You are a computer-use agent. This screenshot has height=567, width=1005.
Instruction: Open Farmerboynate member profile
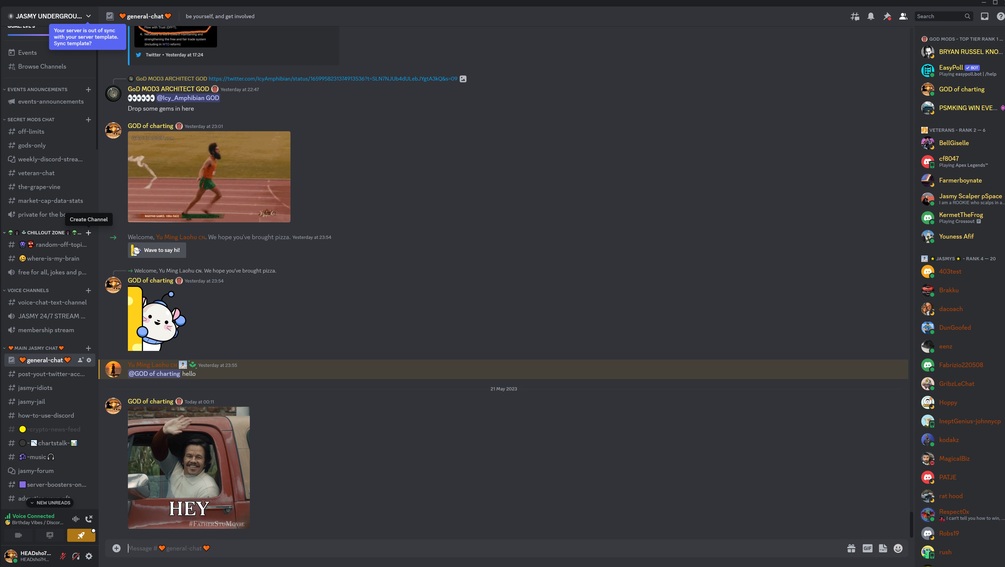point(961,181)
